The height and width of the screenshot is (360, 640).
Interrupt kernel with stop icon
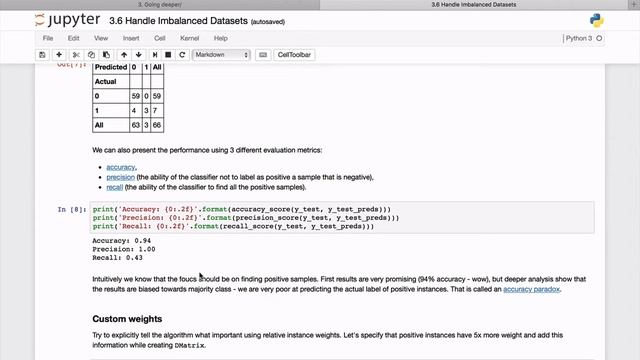(x=168, y=55)
